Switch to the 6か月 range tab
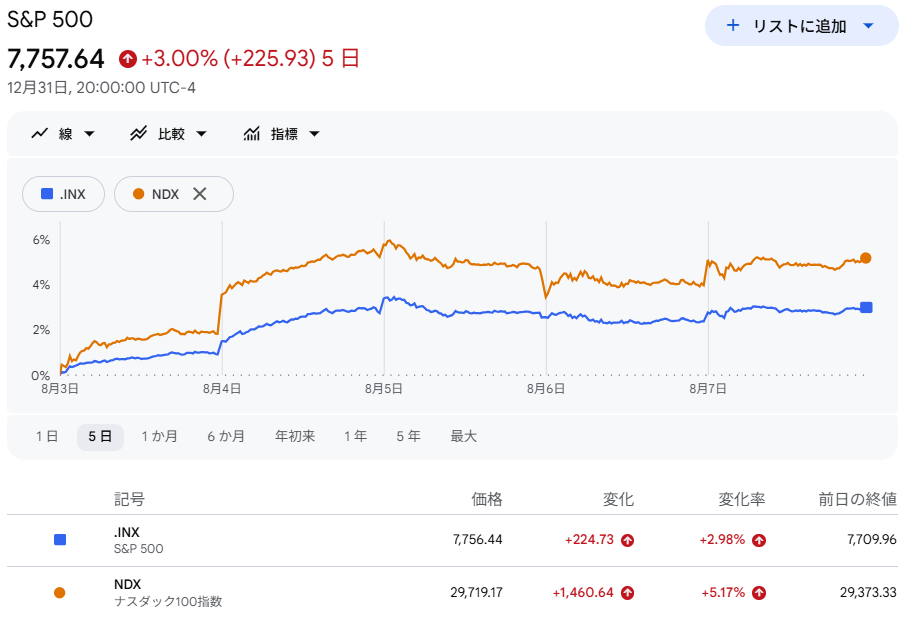Screen dimensions: 917x617 (x=226, y=436)
